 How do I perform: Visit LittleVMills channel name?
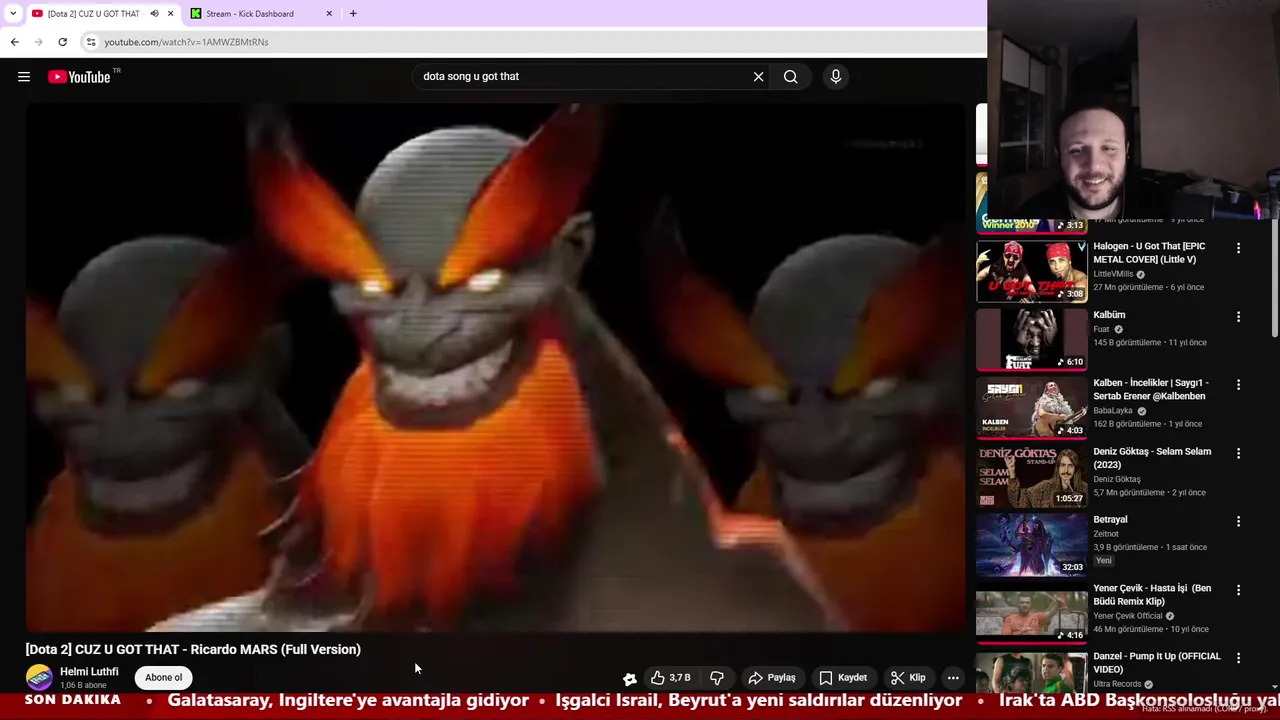pyautogui.click(x=1113, y=274)
